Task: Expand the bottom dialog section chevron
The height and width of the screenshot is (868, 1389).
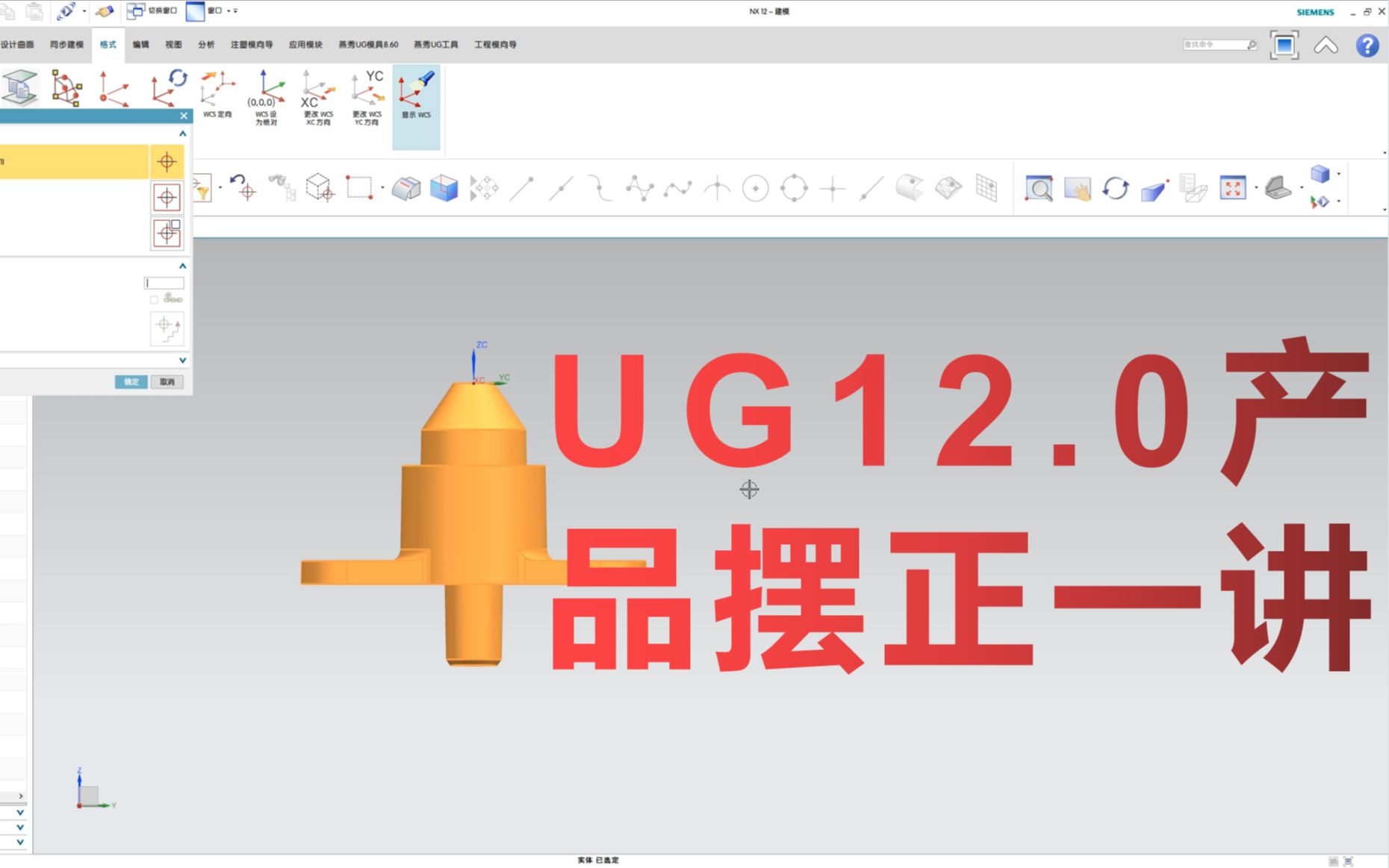Action: point(182,360)
